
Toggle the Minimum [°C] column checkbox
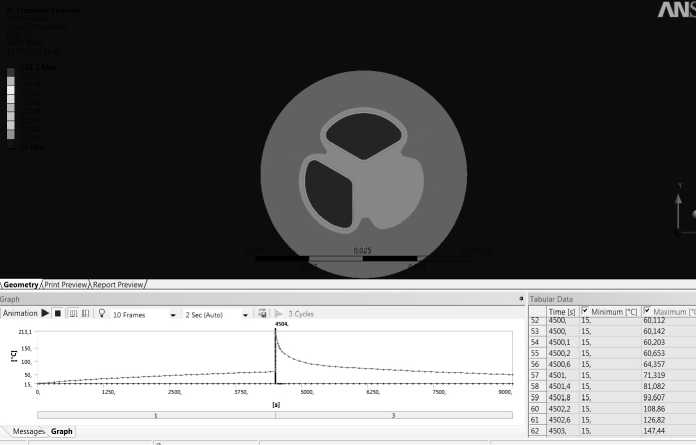(585, 310)
